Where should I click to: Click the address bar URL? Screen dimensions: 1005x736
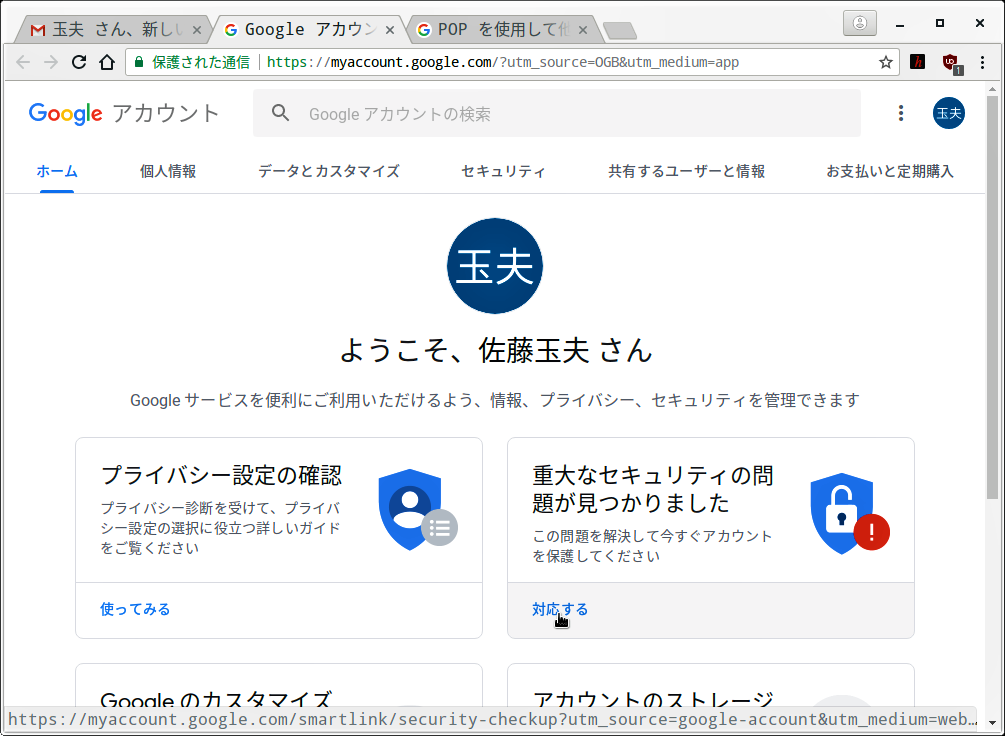[x=502, y=62]
